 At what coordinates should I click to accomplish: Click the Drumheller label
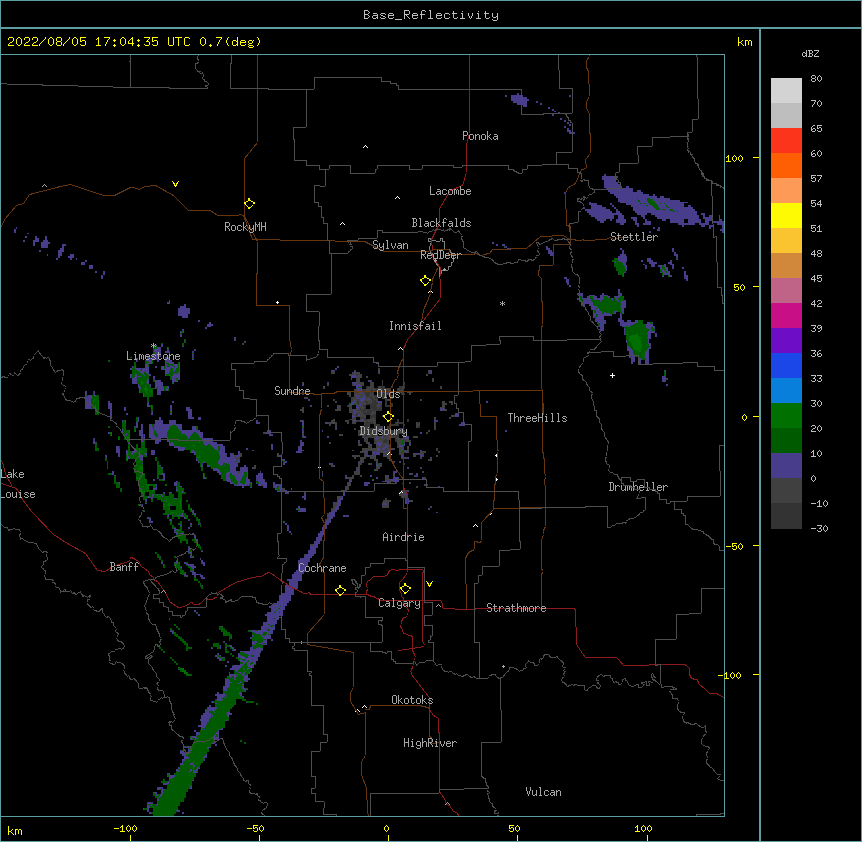click(638, 487)
